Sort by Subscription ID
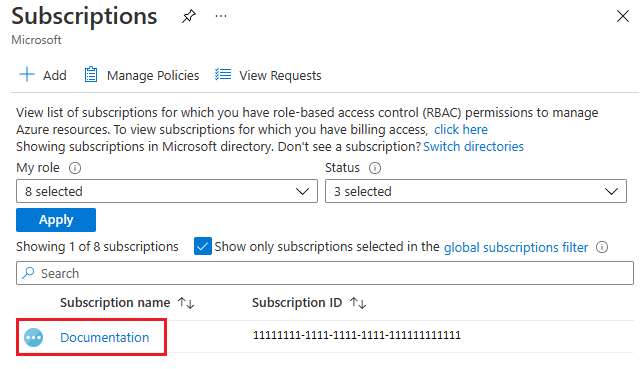This screenshot has height=369, width=644. point(358,303)
